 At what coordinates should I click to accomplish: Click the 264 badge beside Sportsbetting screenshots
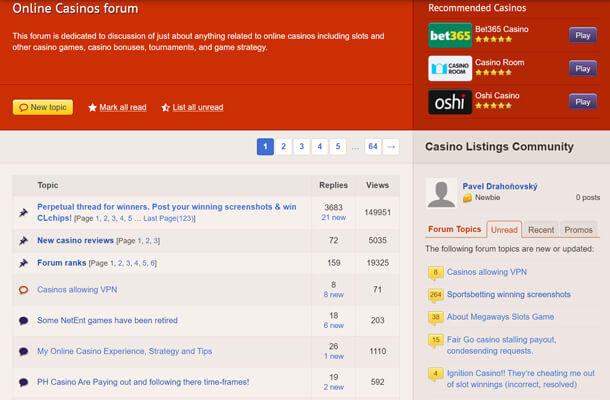pyautogui.click(x=435, y=295)
